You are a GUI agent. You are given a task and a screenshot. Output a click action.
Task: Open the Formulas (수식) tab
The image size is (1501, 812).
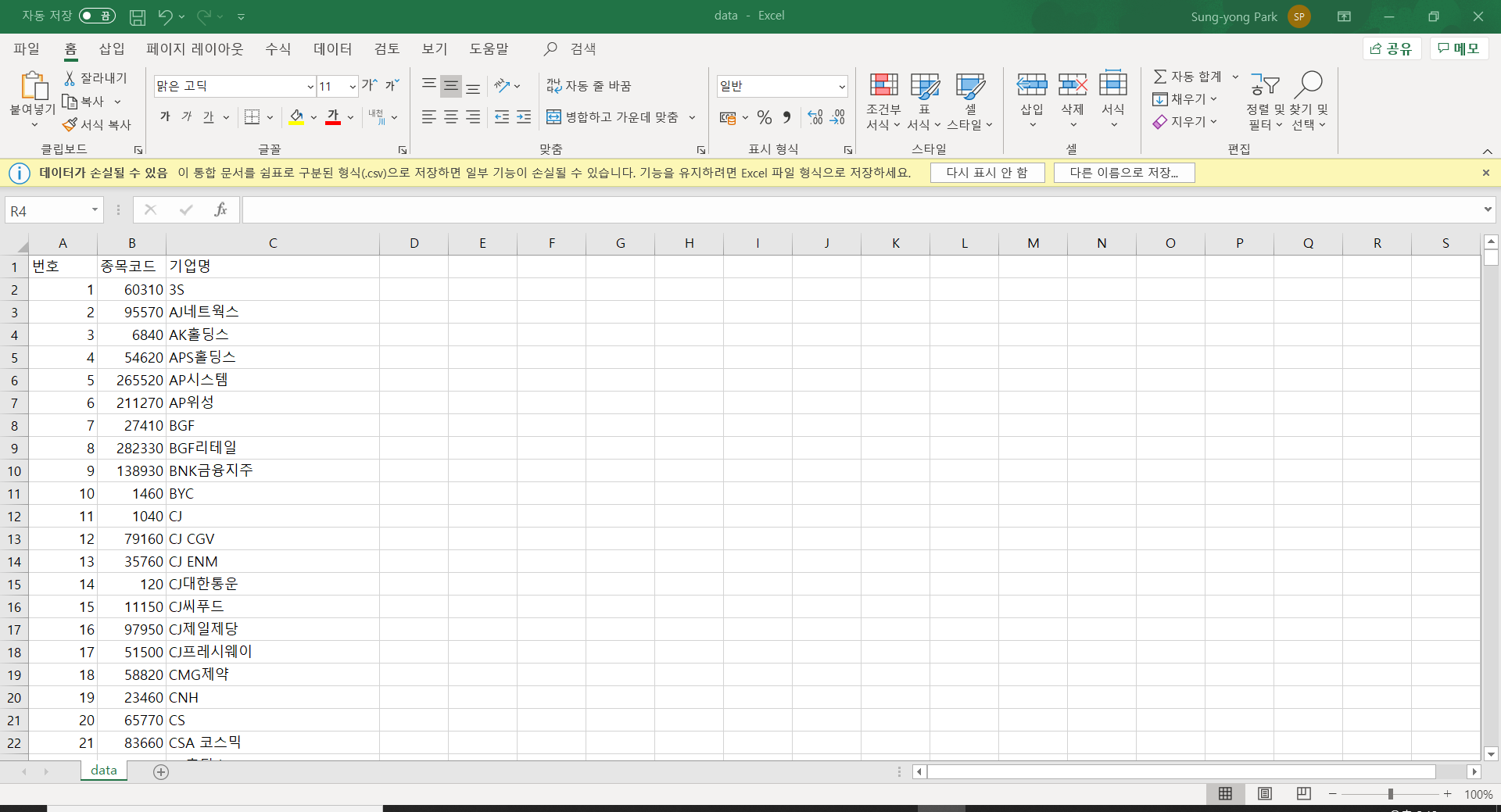click(x=278, y=48)
